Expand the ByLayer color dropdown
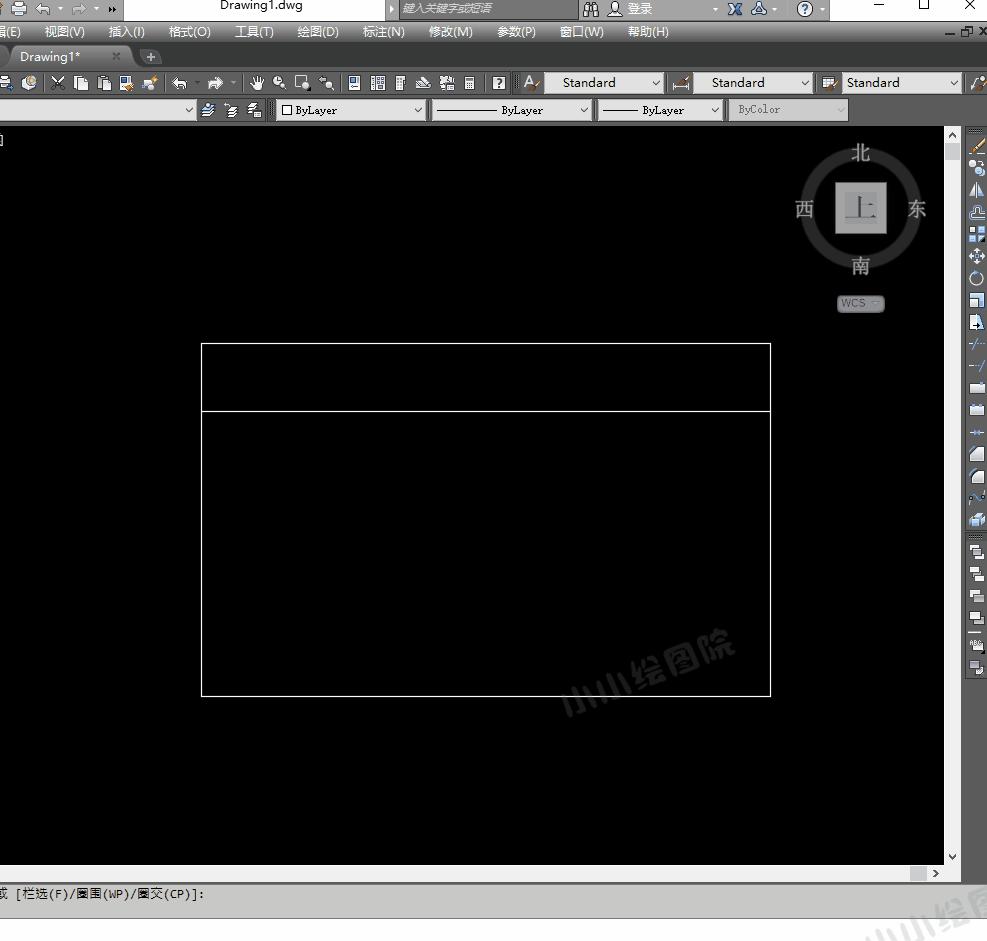This screenshot has width=987, height=941. [x=351, y=110]
